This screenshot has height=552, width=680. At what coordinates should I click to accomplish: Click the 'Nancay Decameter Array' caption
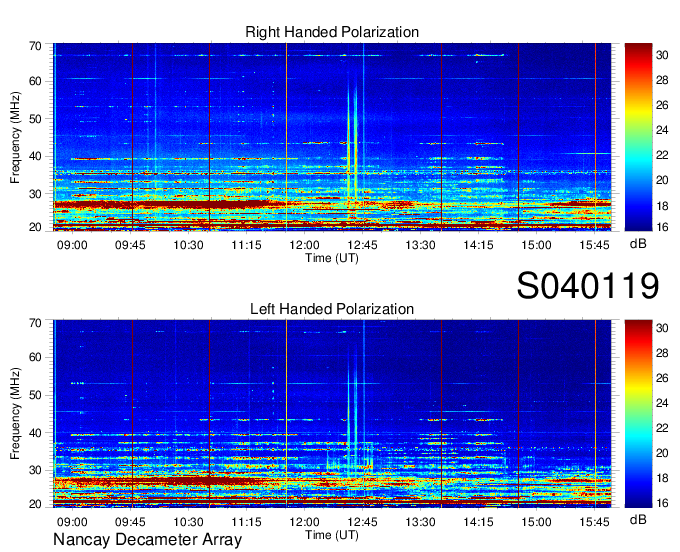(x=147, y=540)
